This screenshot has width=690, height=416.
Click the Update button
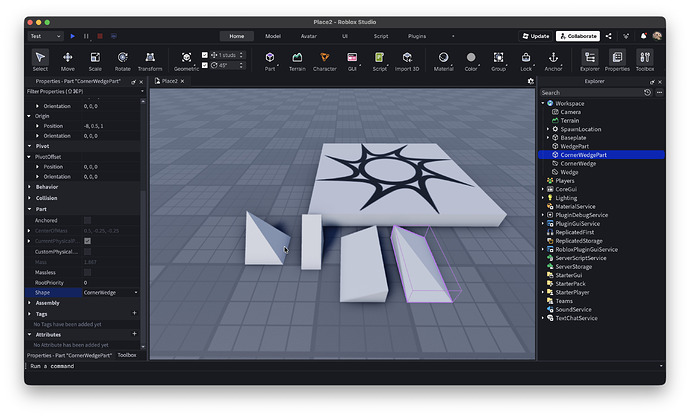536,36
